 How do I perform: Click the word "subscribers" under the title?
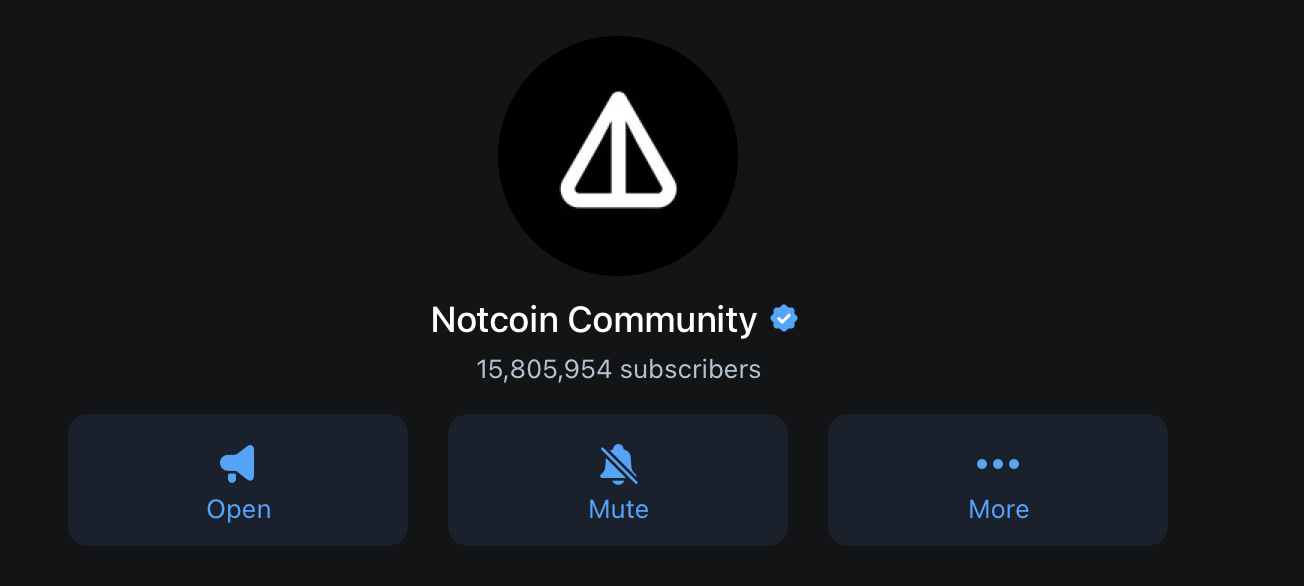pyautogui.click(x=690, y=369)
